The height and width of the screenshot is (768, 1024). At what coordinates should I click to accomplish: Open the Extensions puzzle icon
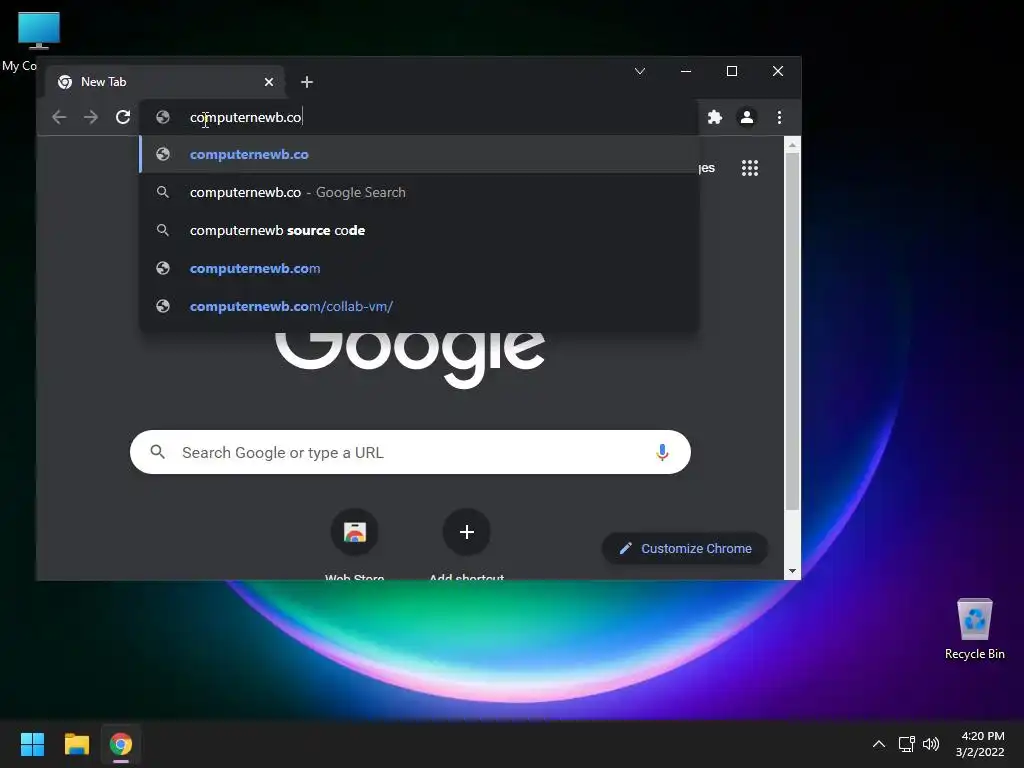[x=714, y=117]
